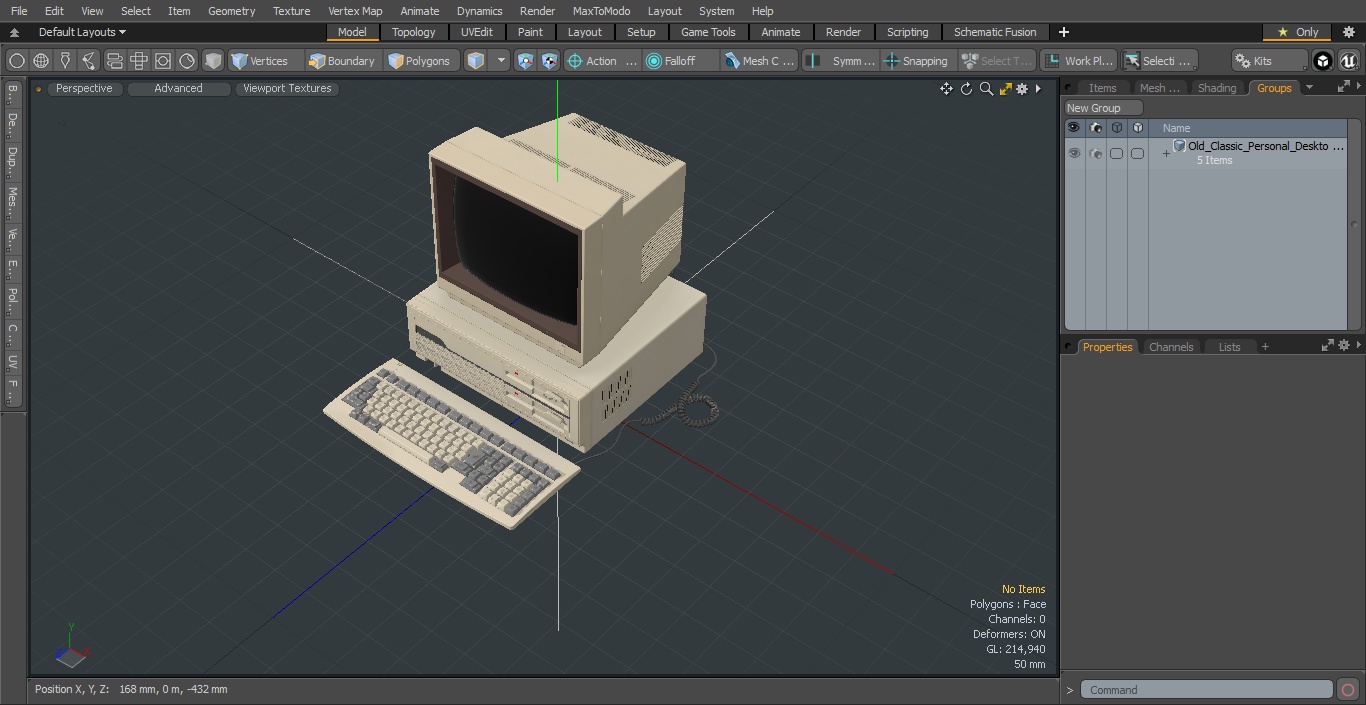Click the orange maximize viewport icon
The image size is (1366, 705).
click(1005, 89)
